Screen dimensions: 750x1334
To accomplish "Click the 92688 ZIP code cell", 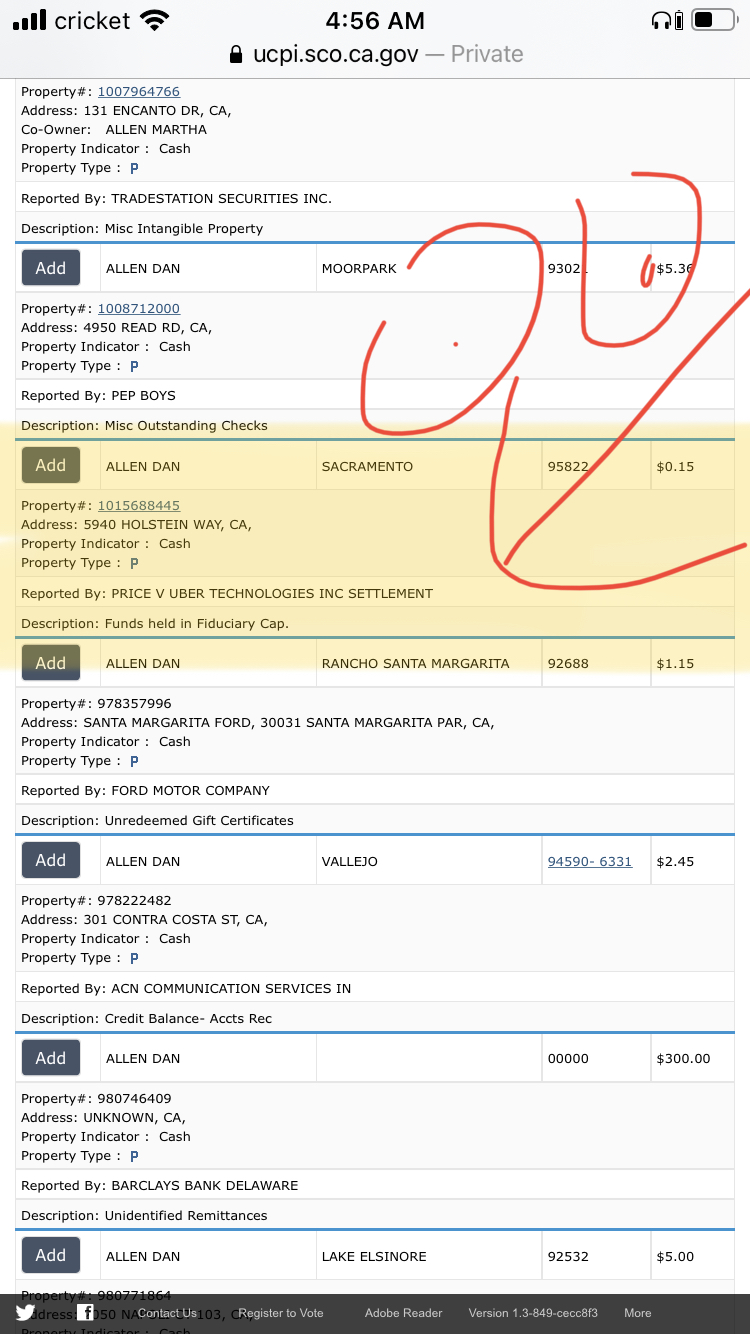I will point(596,663).
